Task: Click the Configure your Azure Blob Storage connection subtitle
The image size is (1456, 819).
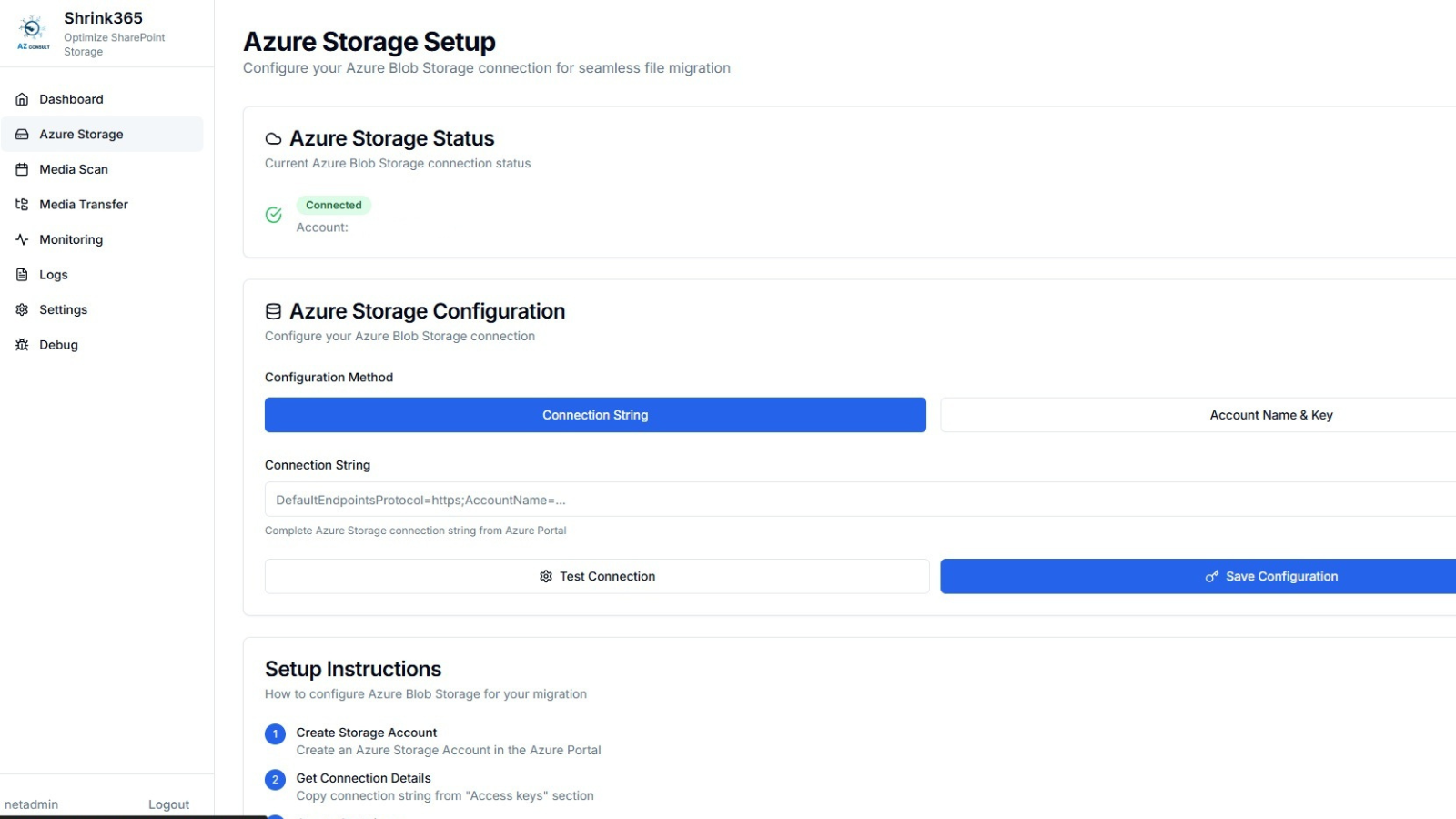Action: [399, 337]
